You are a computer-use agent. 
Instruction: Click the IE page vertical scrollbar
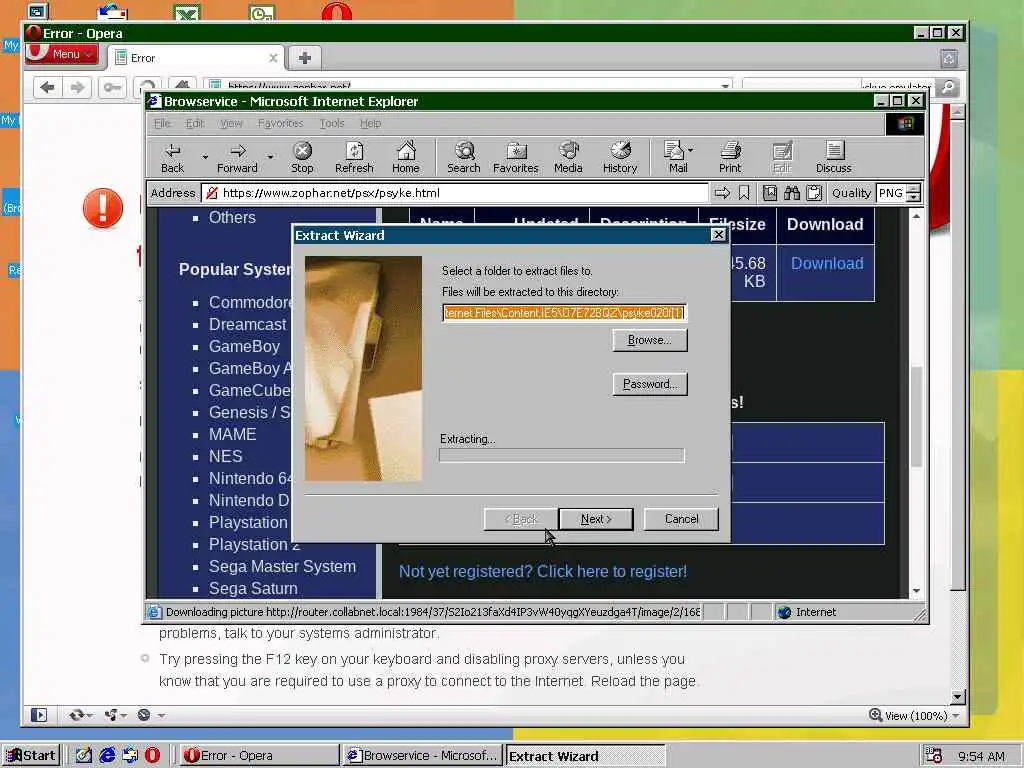click(916, 404)
